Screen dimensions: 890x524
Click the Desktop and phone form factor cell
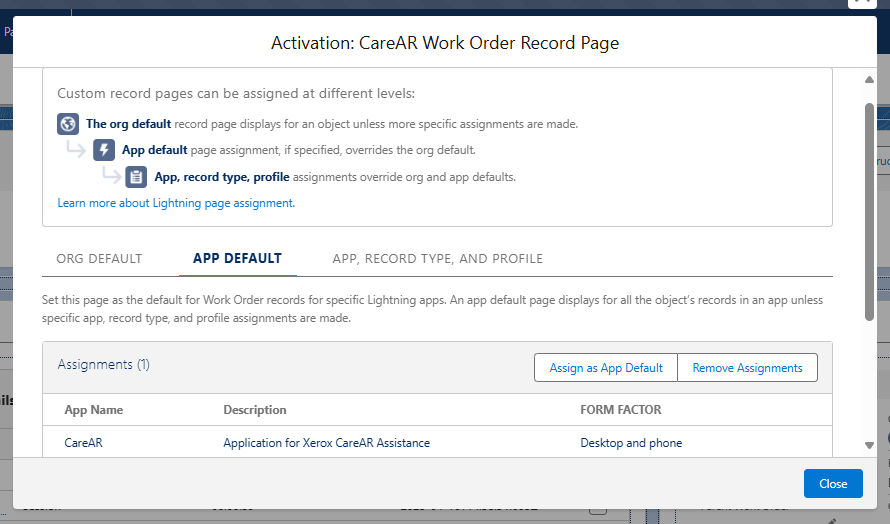[631, 443]
